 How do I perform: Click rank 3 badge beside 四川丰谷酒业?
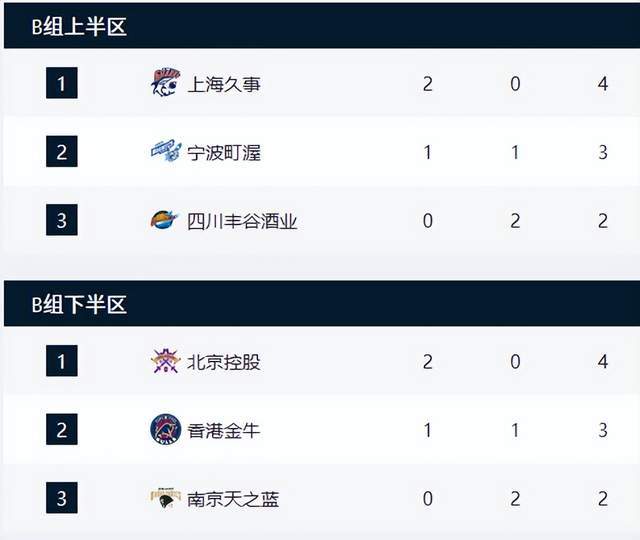[x=61, y=220]
